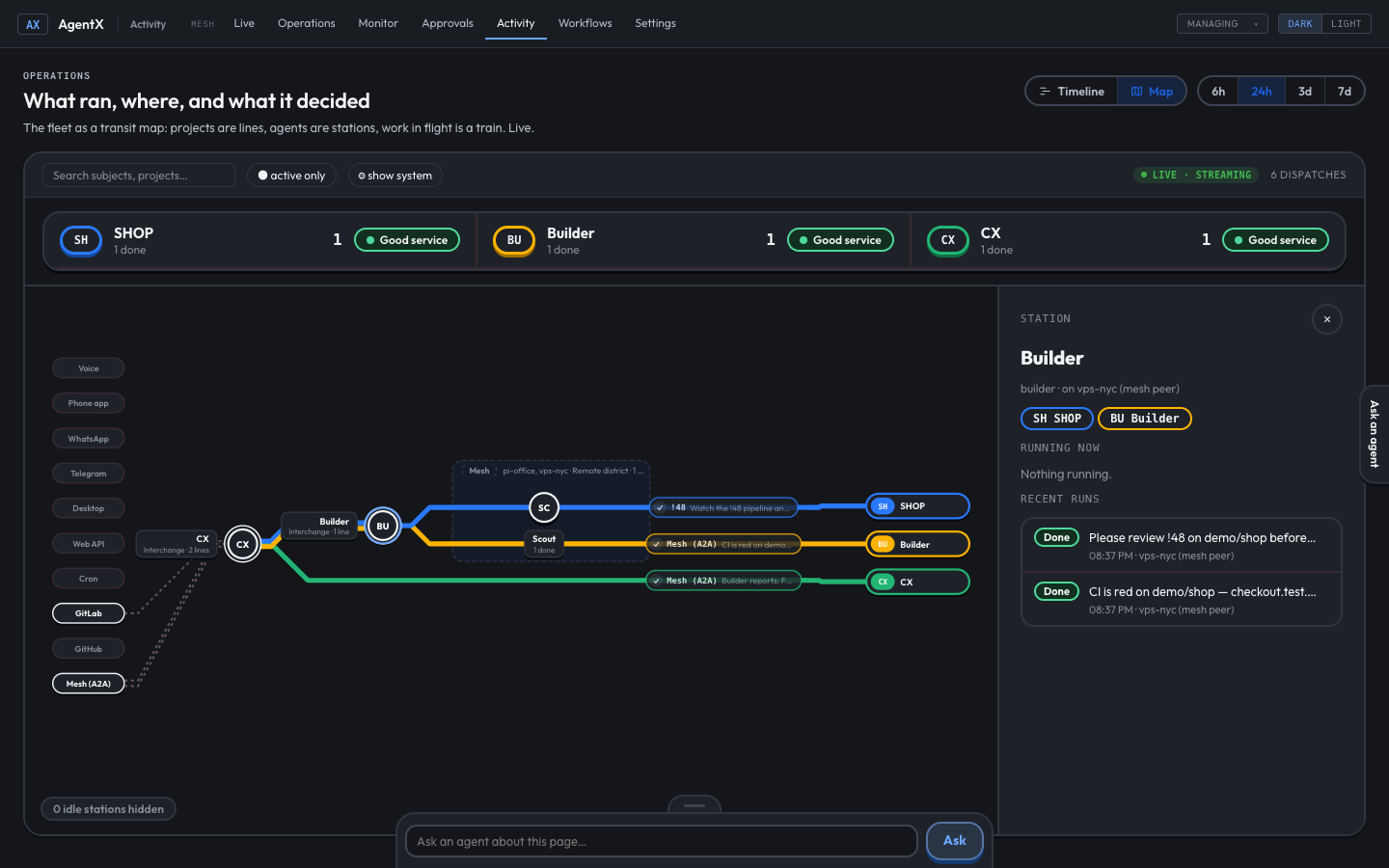Click the 0 idle stations hidden pill

click(x=108, y=809)
